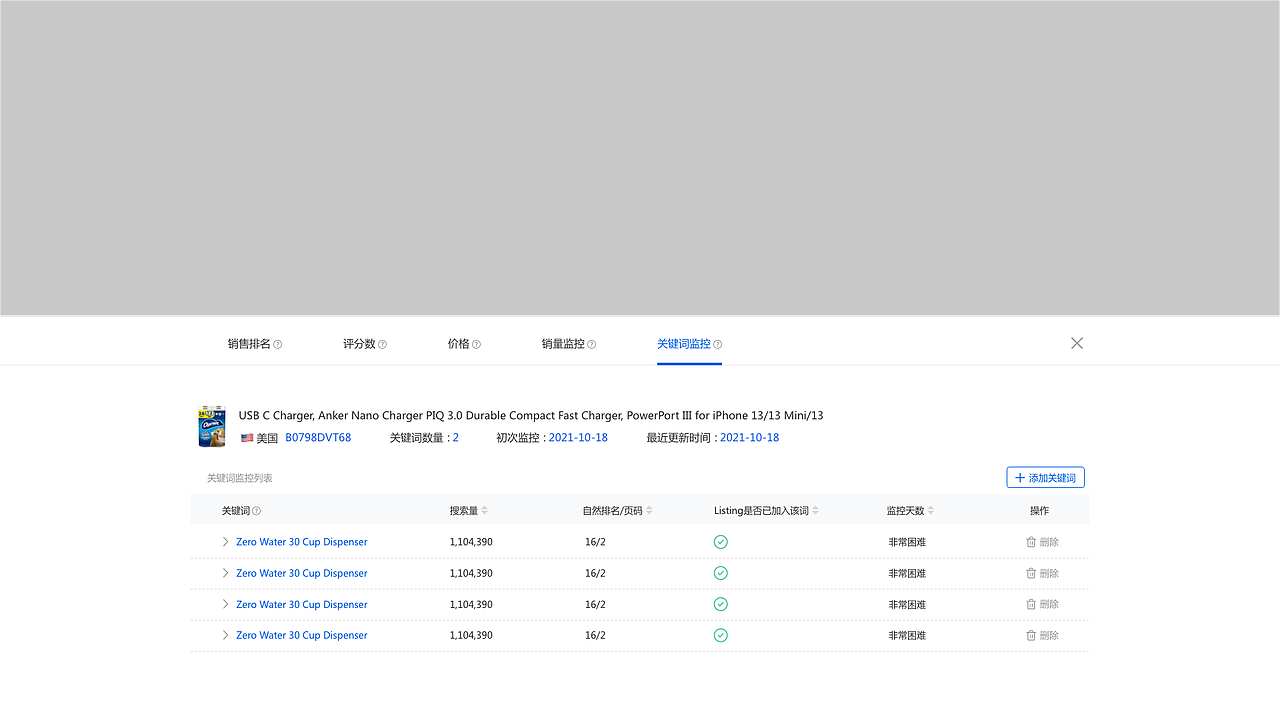The image size is (1280, 720).
Task: Click the keyword count value 2
Action: coord(456,438)
